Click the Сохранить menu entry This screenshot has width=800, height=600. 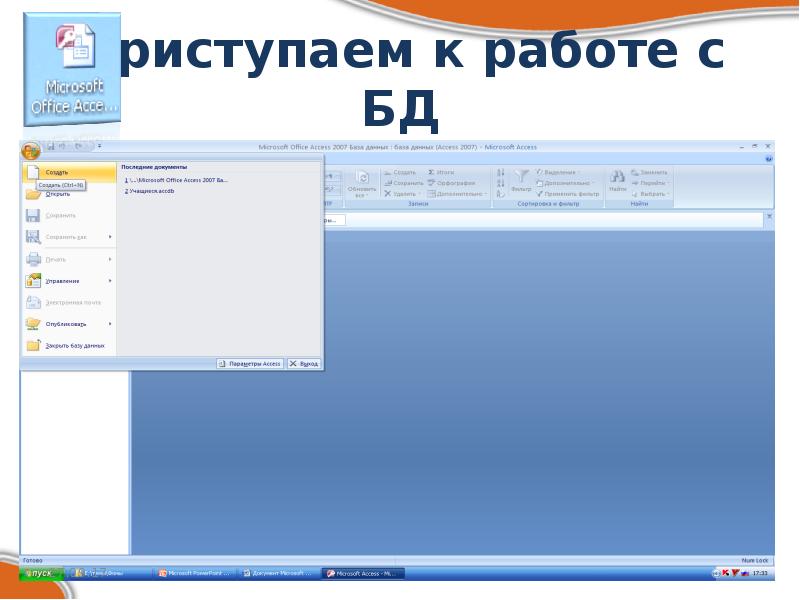tap(69, 215)
